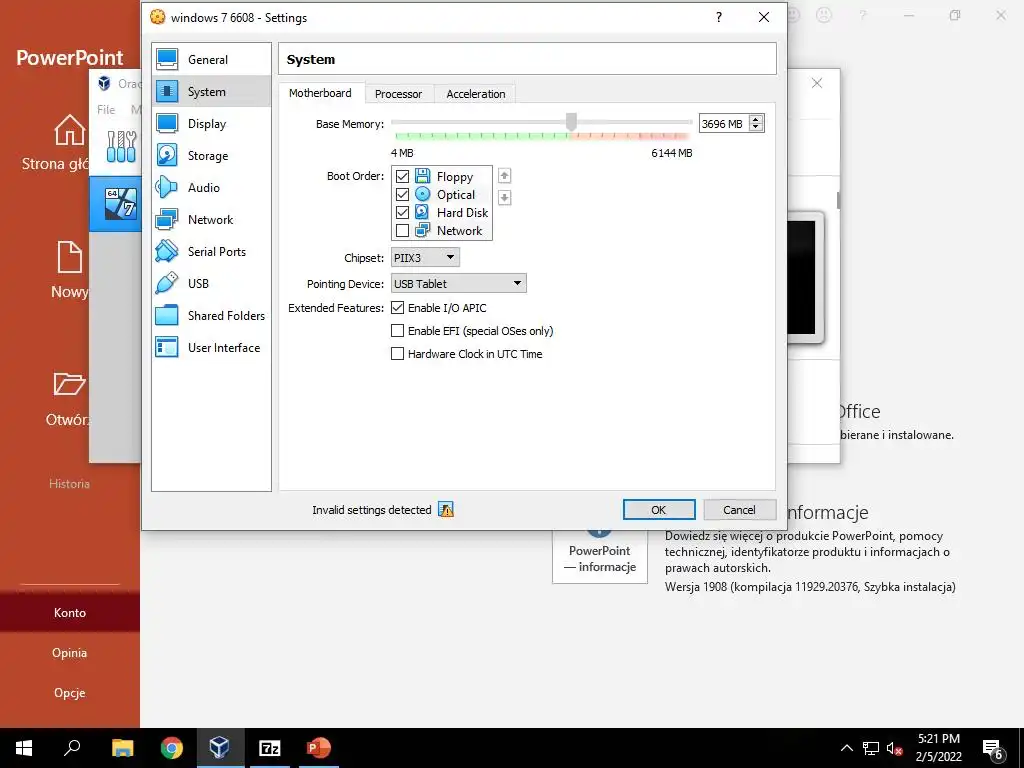Select Opcje in PowerPoint sidebar
Screen dimensions: 1024x768
pyautogui.click(x=70, y=693)
